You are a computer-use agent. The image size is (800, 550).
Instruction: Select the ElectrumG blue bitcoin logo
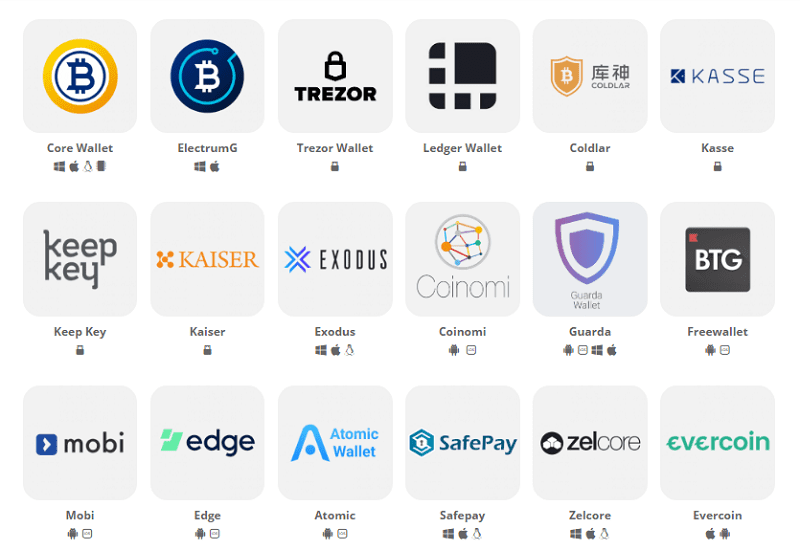point(207,76)
